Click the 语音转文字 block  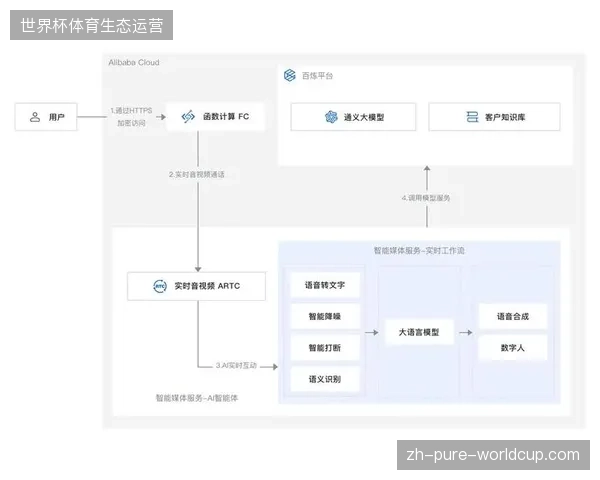coord(325,285)
